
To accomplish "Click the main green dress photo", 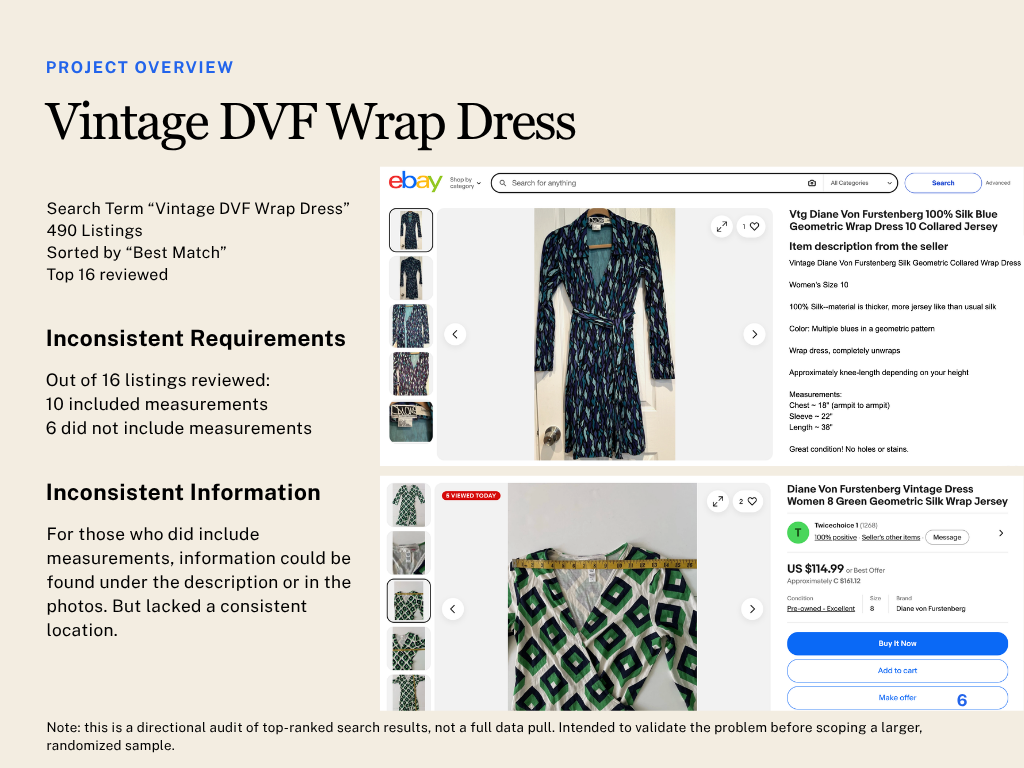I will click(602, 597).
